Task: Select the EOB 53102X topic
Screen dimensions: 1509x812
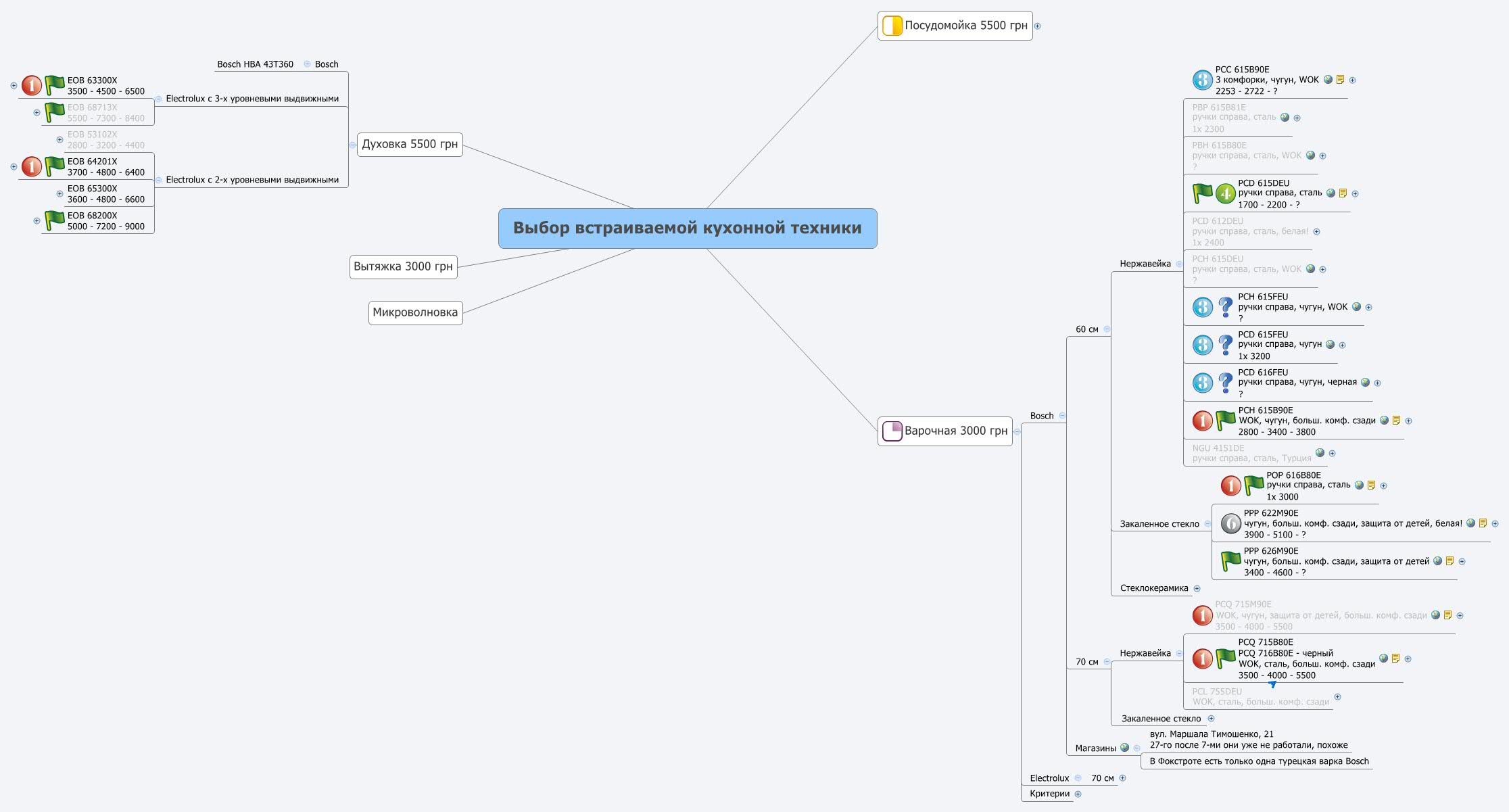Action: click(105, 139)
